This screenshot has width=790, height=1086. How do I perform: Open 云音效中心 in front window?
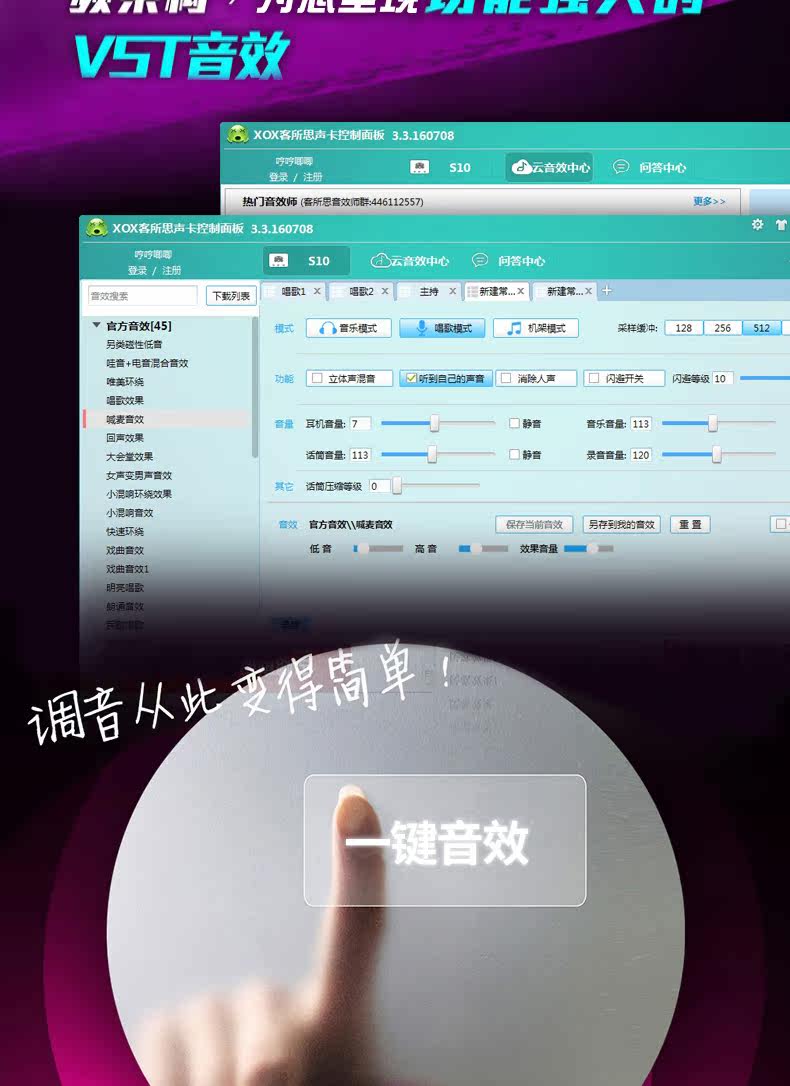410,260
